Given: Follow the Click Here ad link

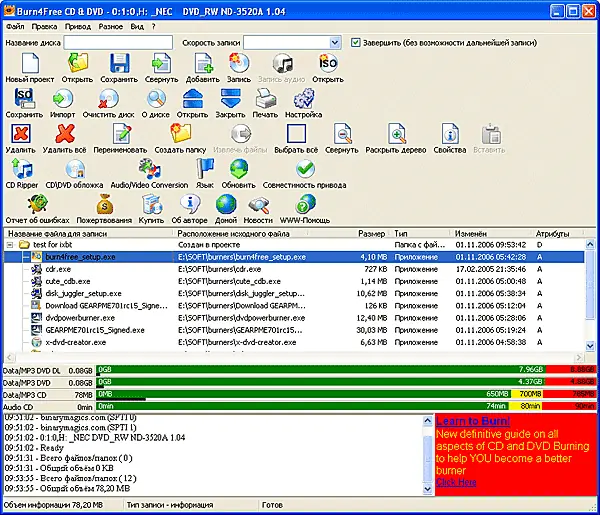Looking at the screenshot, I should [456, 482].
